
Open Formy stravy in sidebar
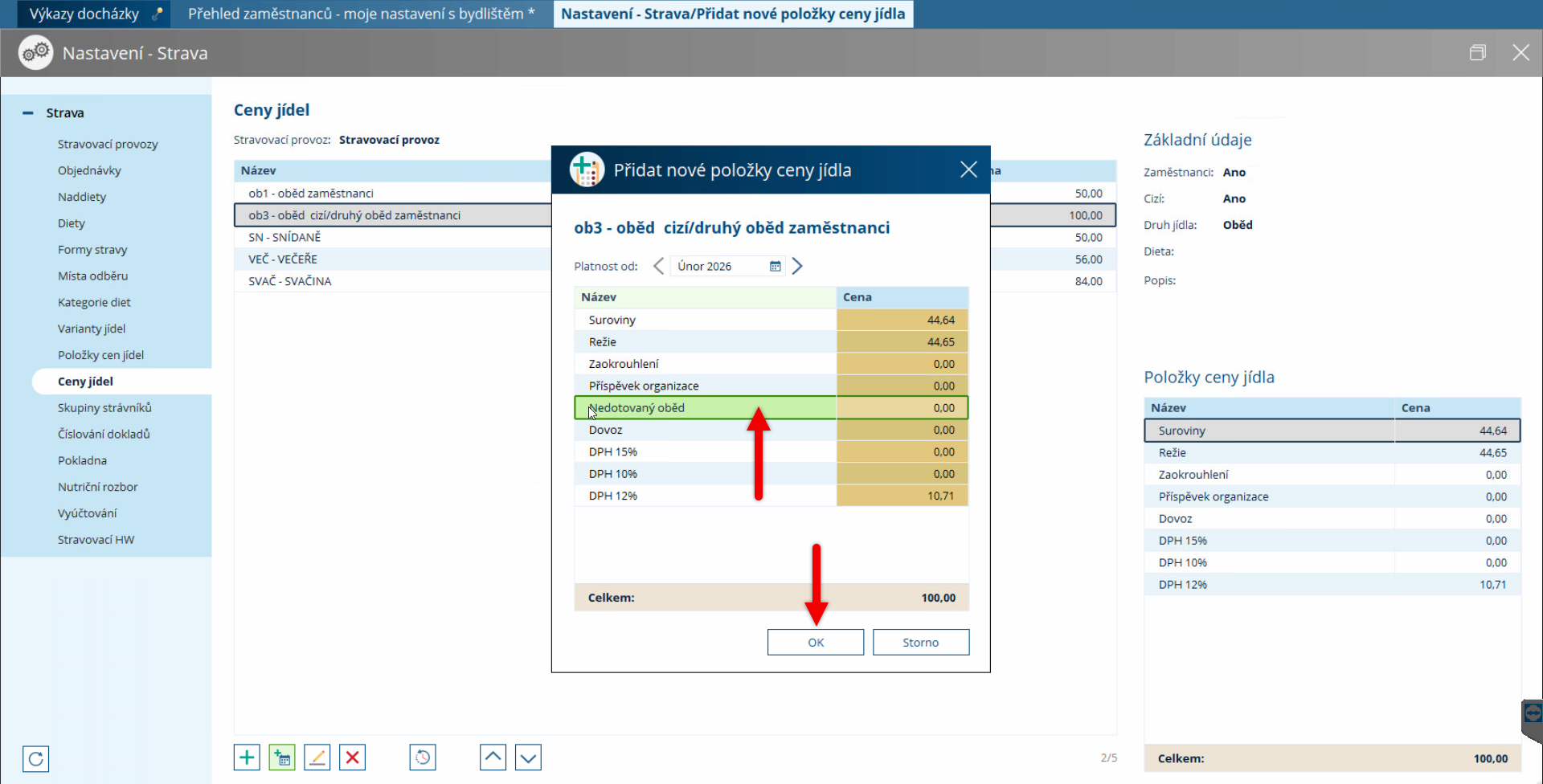pos(92,250)
